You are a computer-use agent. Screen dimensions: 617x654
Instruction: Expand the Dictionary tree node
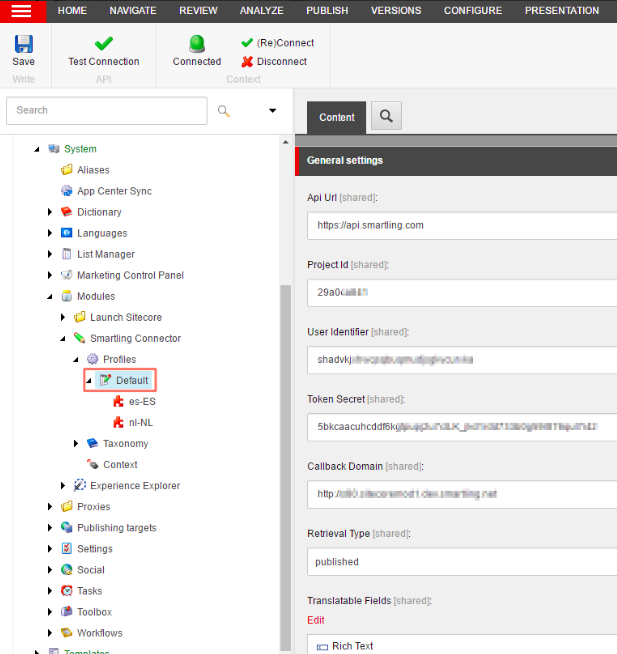[51, 212]
